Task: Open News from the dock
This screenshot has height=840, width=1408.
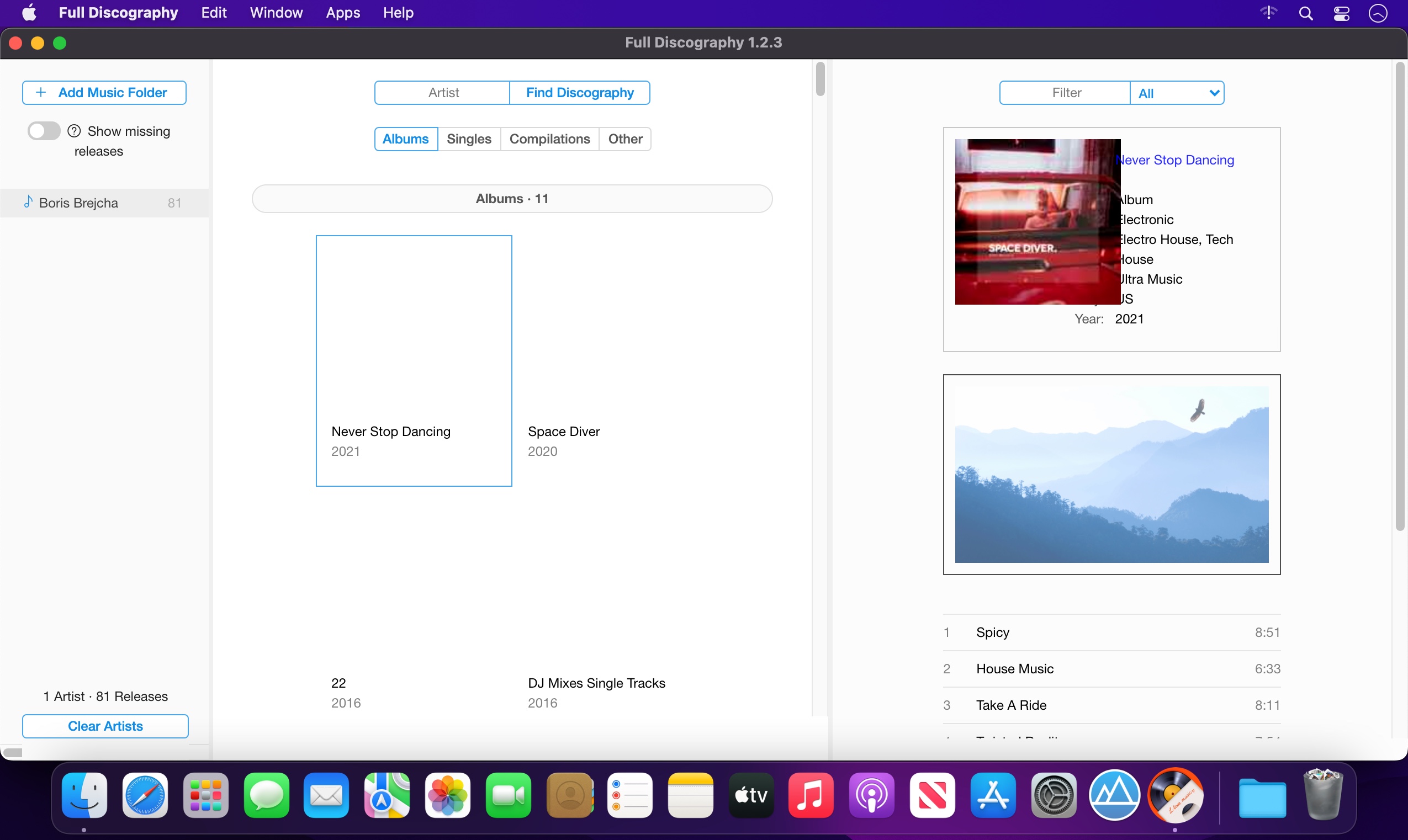Action: pyautogui.click(x=933, y=795)
